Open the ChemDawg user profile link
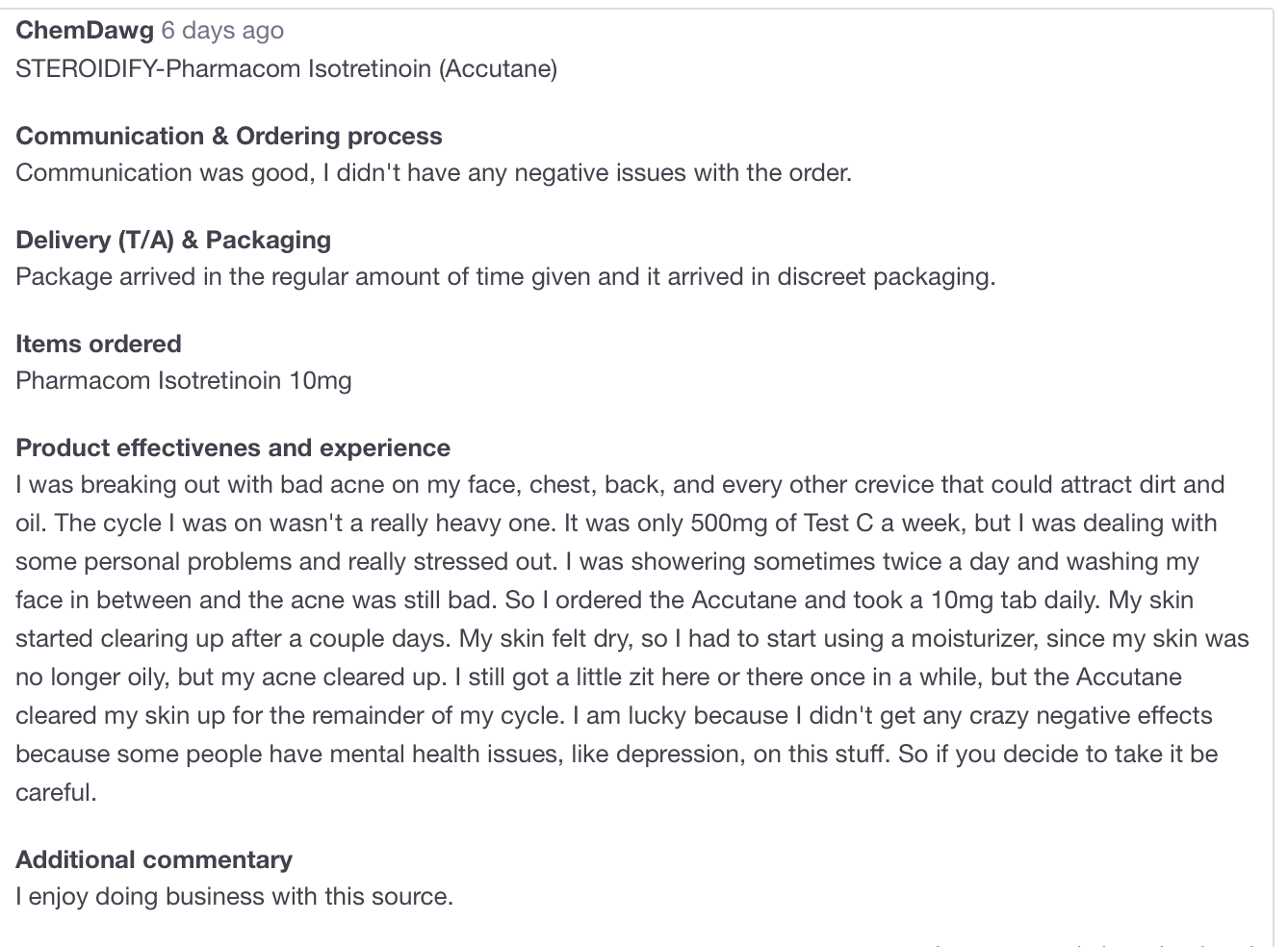 tap(85, 31)
